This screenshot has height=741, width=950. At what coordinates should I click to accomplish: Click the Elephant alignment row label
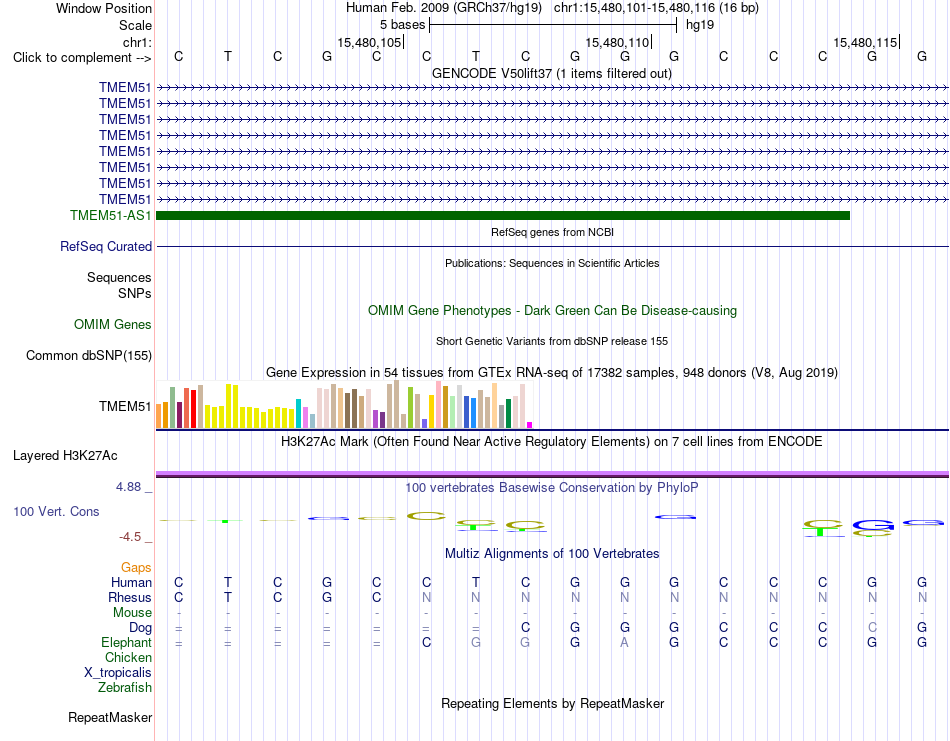click(x=126, y=642)
